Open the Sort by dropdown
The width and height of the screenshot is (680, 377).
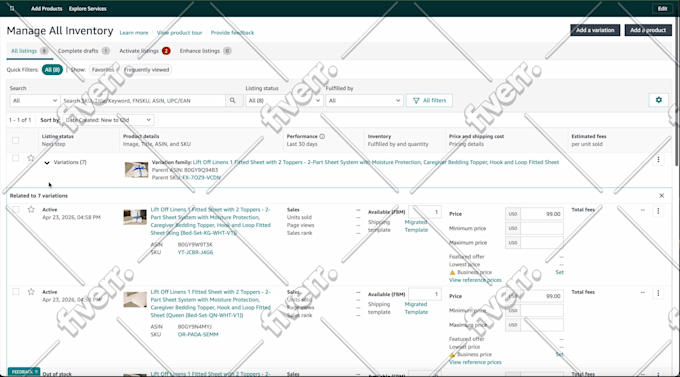pos(108,120)
